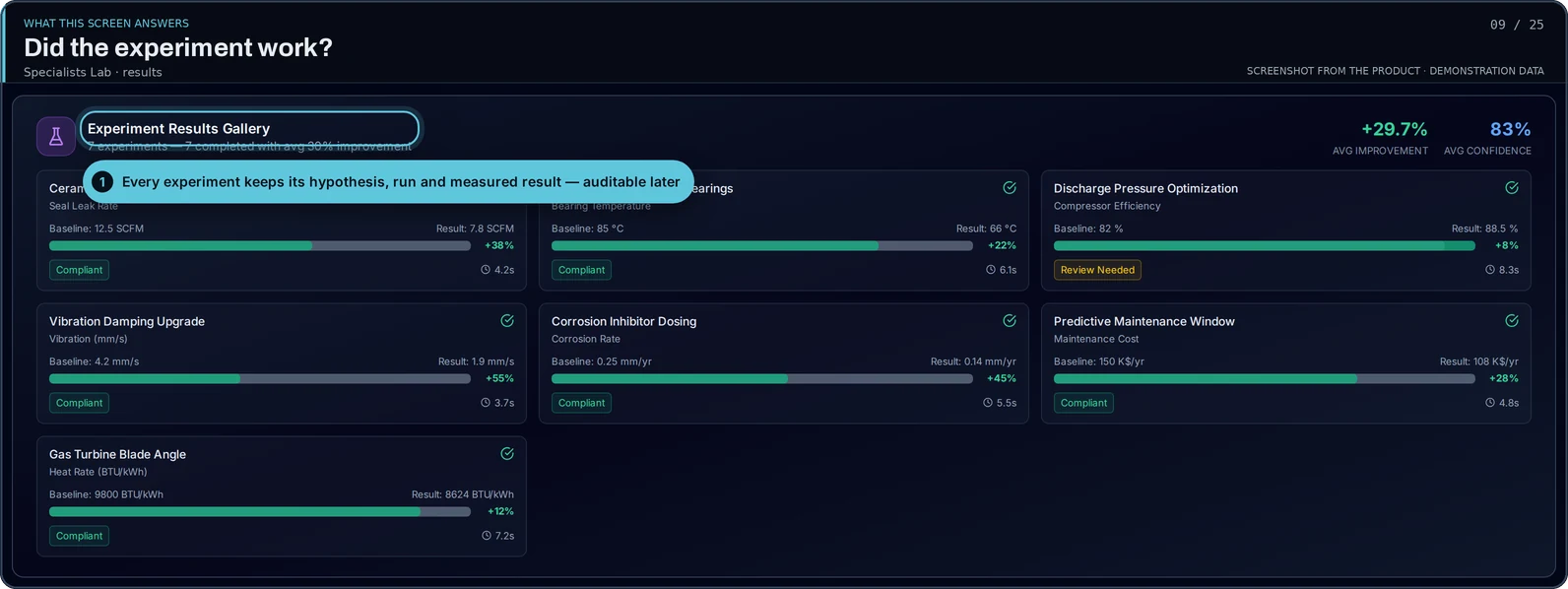Open the Discharge Pressure Optimization card title
The width and height of the screenshot is (1568, 589).
(1145, 188)
